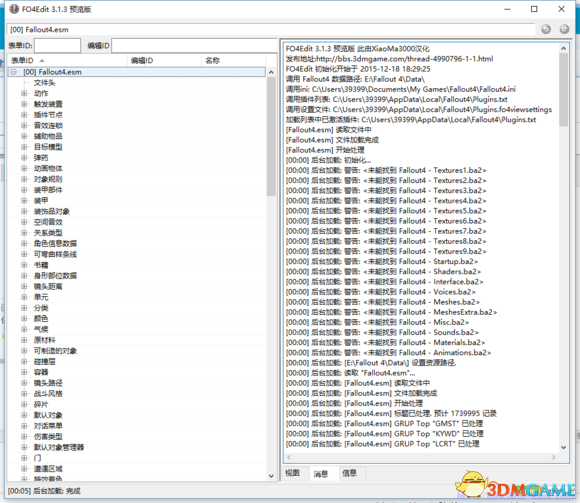The height and width of the screenshot is (503, 580).
Task: Sort by the 表单ID column header
Action: click(x=67, y=60)
